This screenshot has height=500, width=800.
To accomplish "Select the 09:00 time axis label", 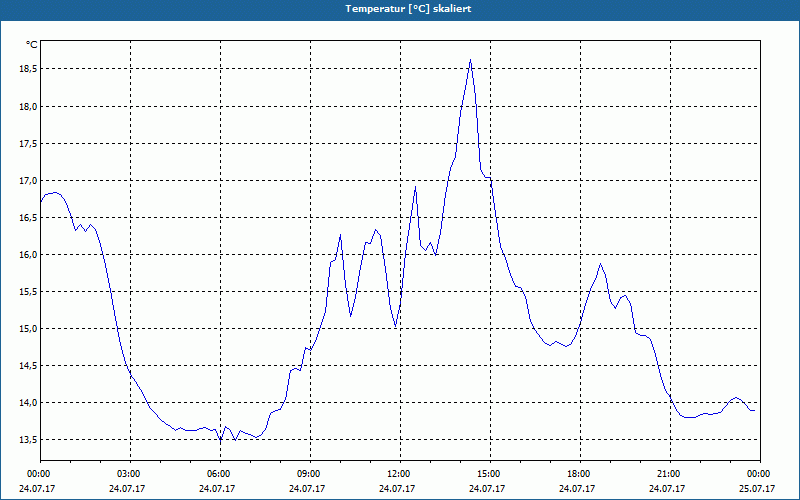I will click(308, 474).
